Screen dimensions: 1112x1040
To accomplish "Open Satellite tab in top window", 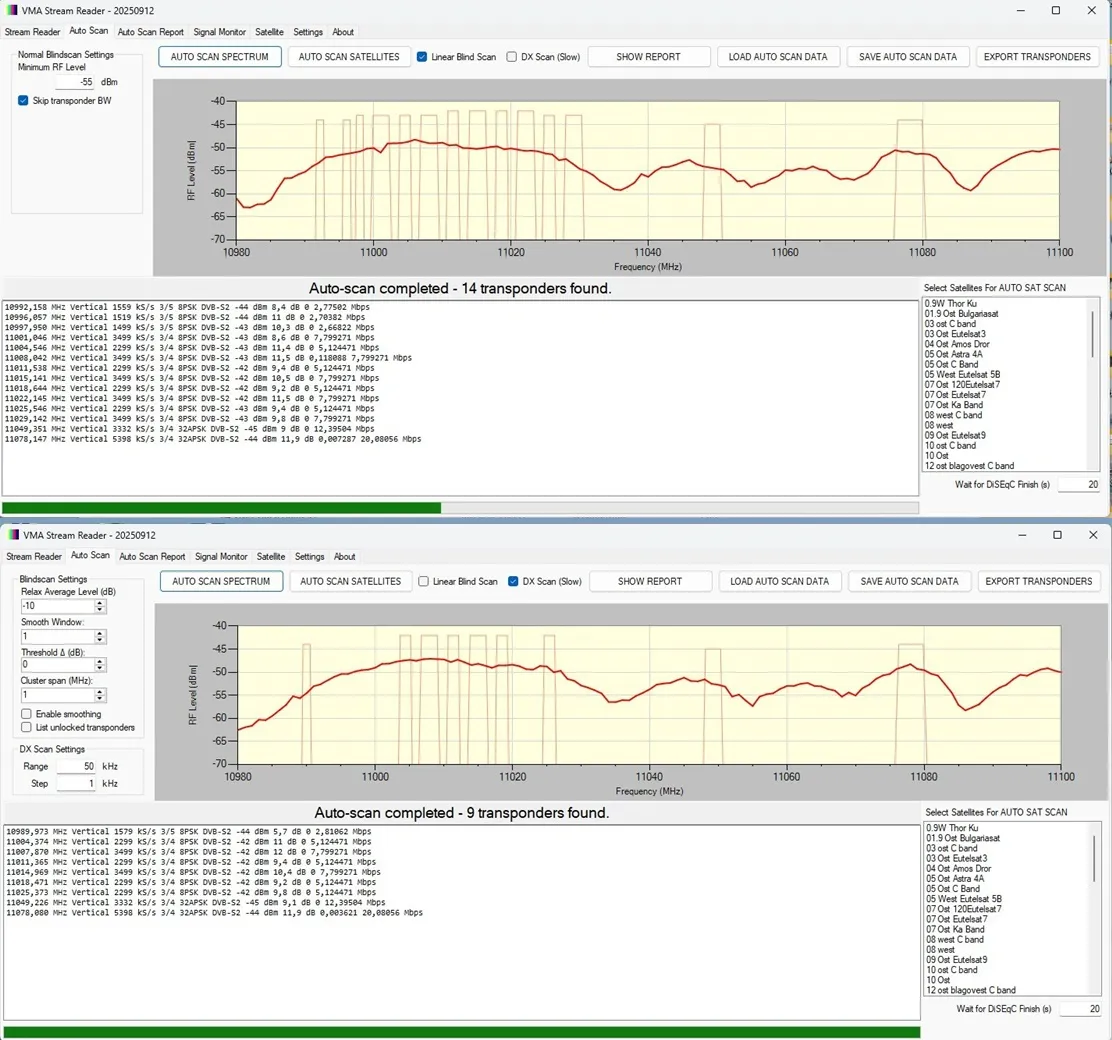I will pos(269,32).
